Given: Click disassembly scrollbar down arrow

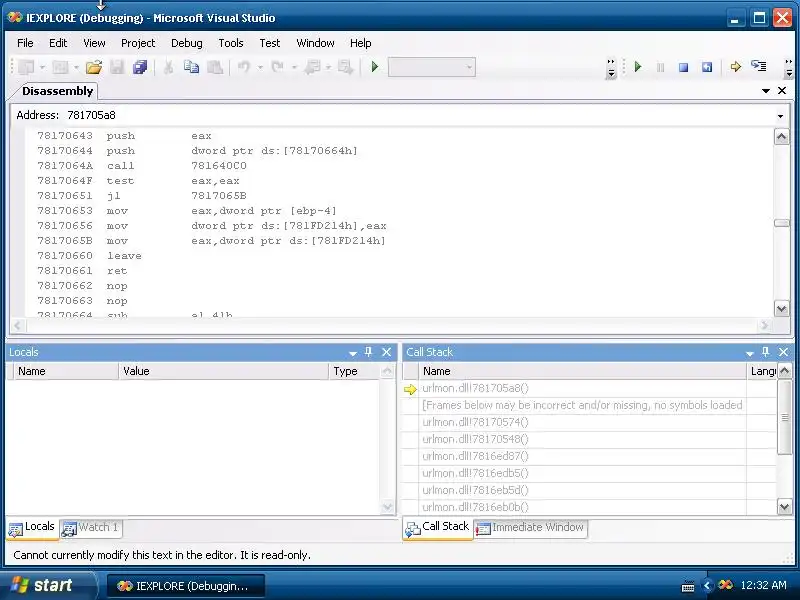Looking at the screenshot, I should (x=782, y=308).
